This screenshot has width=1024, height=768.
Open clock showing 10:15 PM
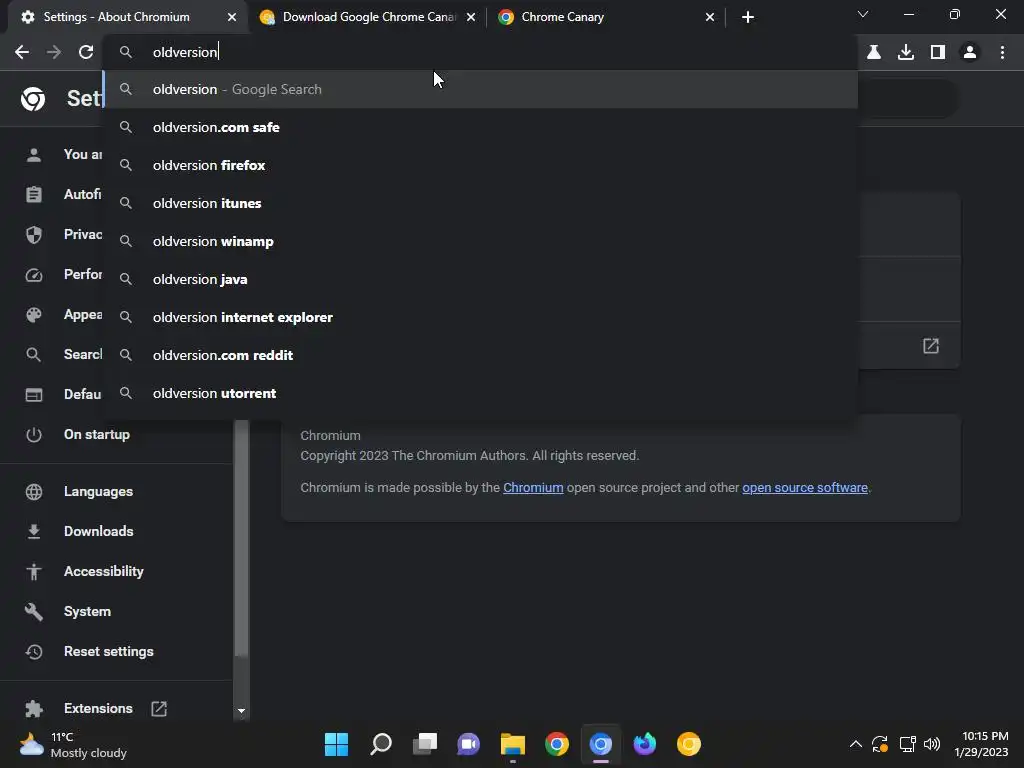[981, 744]
